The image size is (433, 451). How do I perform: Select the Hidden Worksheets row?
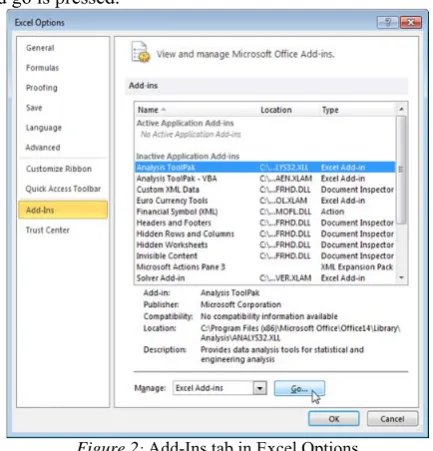pos(265,245)
